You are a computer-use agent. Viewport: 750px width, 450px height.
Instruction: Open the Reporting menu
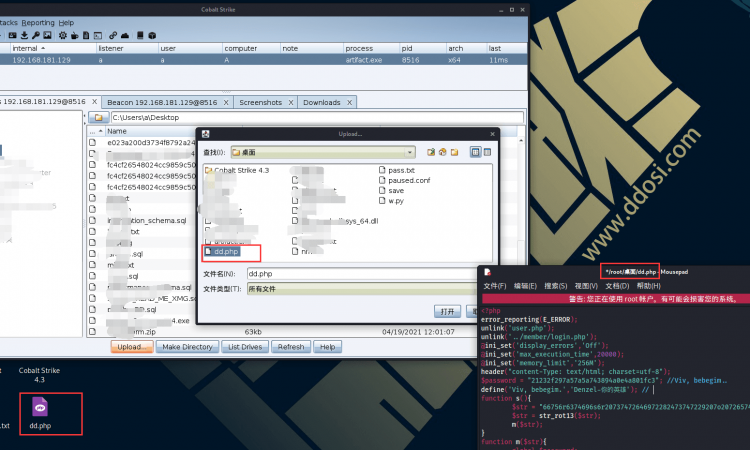[x=38, y=22]
